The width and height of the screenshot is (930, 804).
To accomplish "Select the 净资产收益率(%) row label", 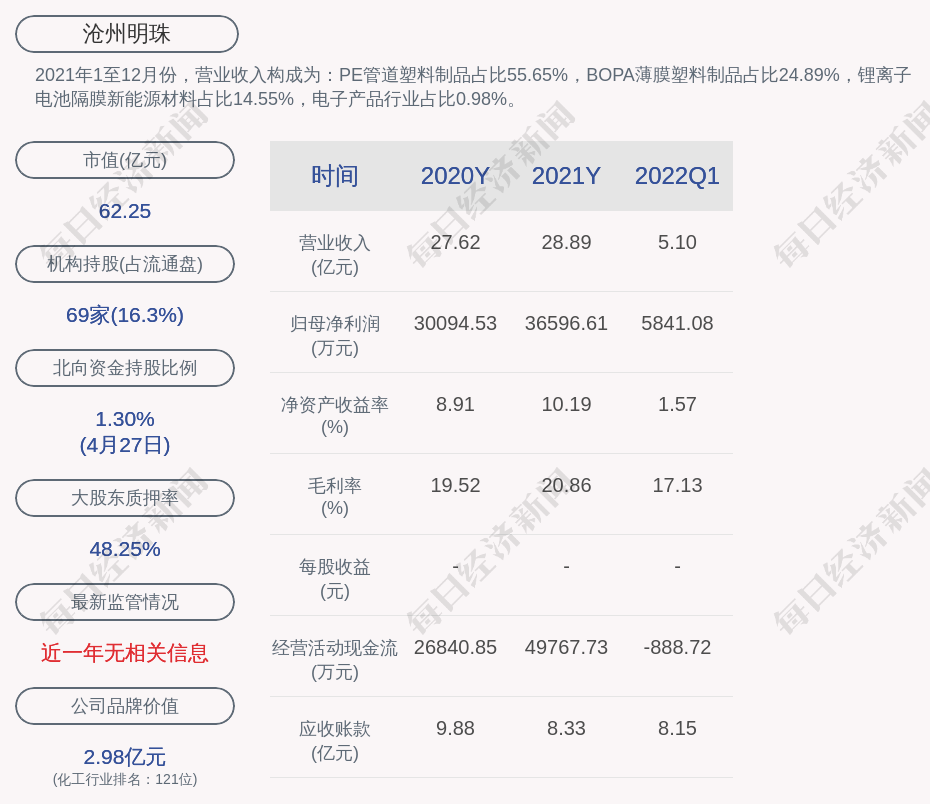I will pos(334,416).
